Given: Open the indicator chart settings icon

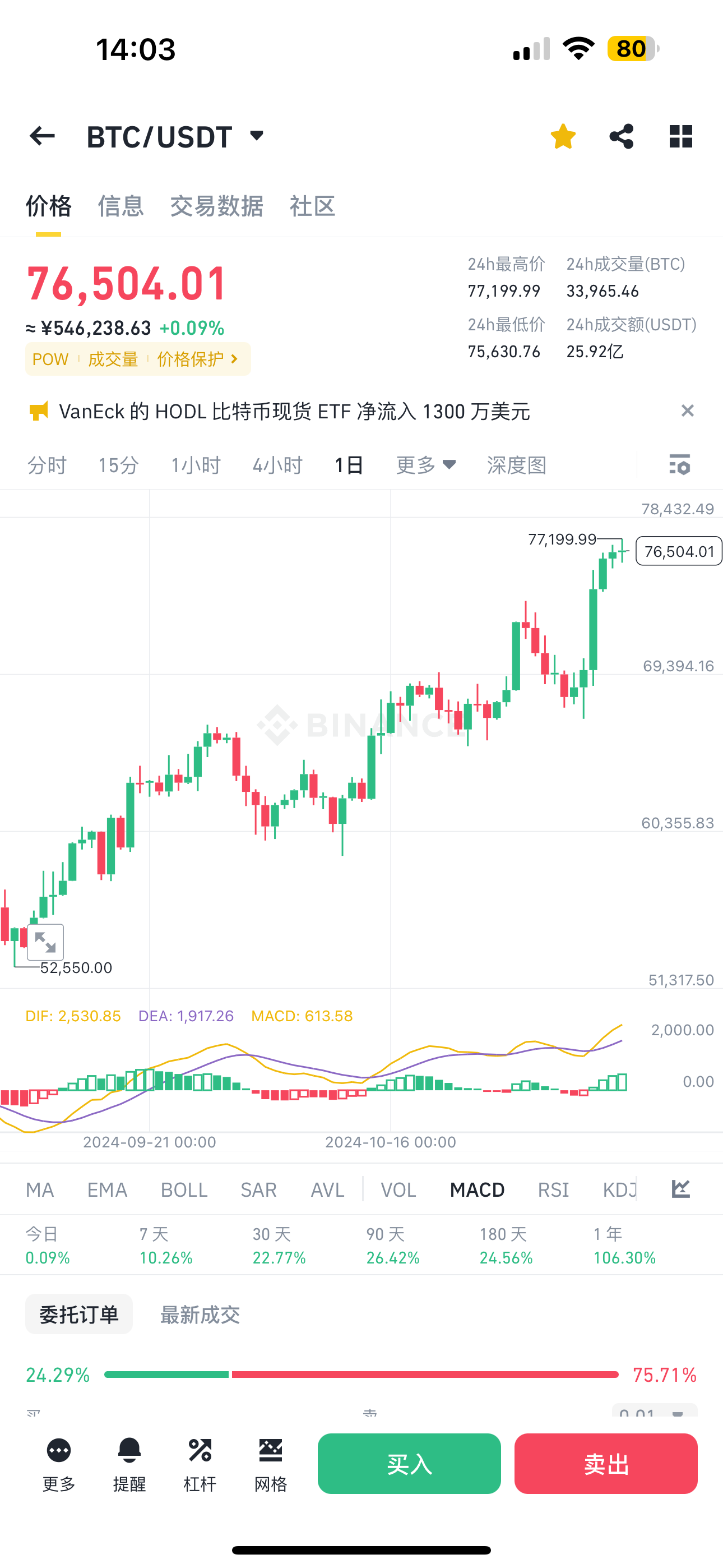Looking at the screenshot, I should coord(680,1189).
